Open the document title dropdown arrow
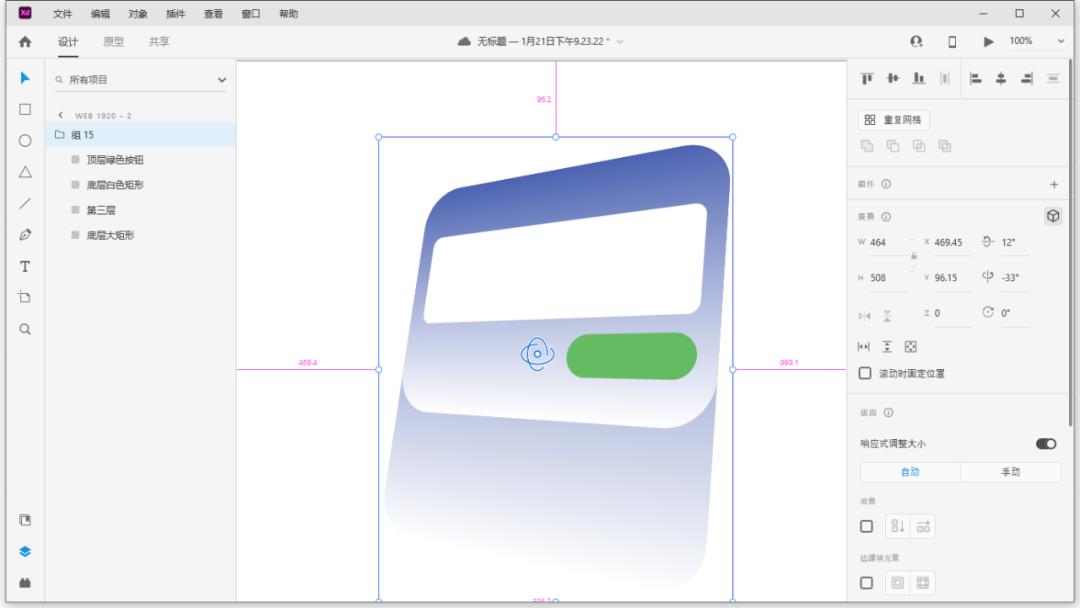 pyautogui.click(x=620, y=42)
